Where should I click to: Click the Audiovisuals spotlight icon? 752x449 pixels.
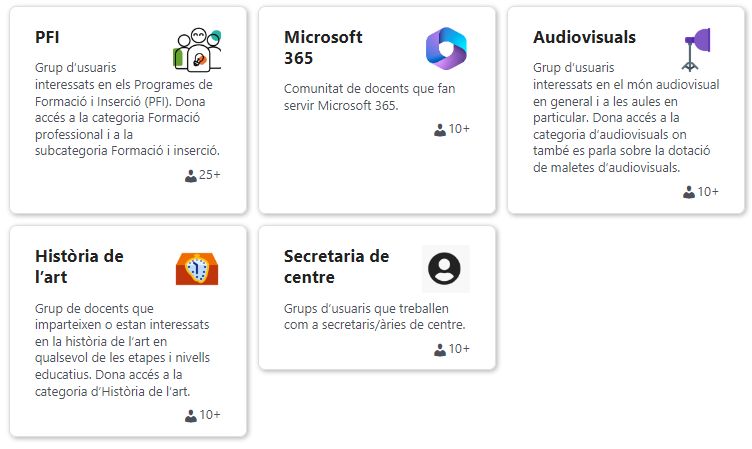[x=695, y=48]
